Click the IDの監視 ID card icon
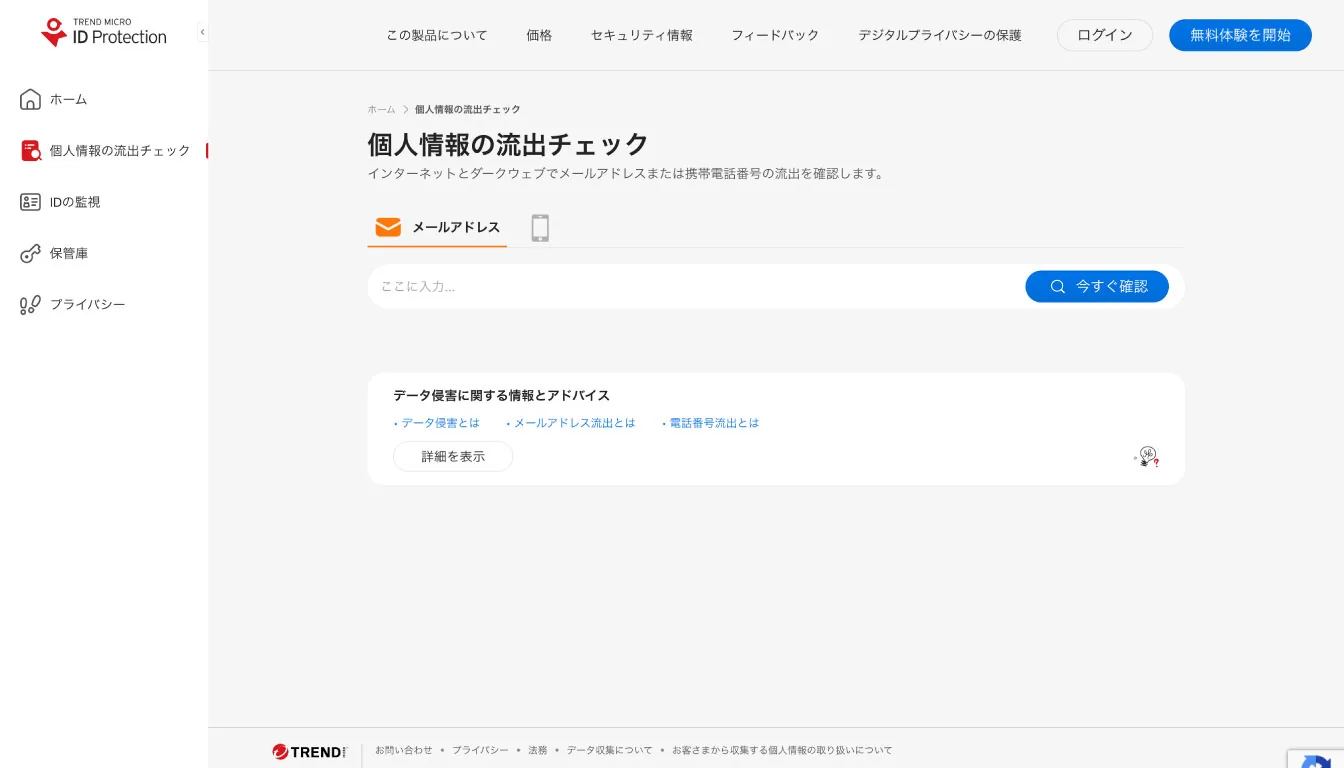Viewport: 1344px width, 768px height. [x=30, y=202]
